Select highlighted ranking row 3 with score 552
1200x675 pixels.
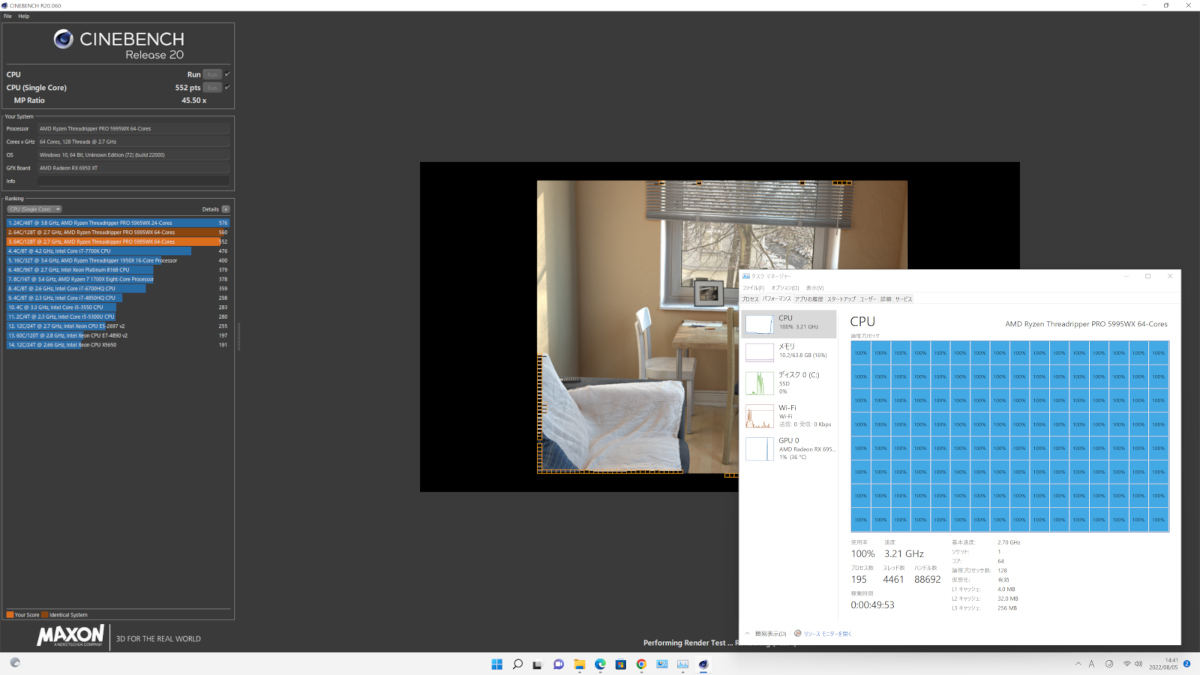pyautogui.click(x=118, y=241)
